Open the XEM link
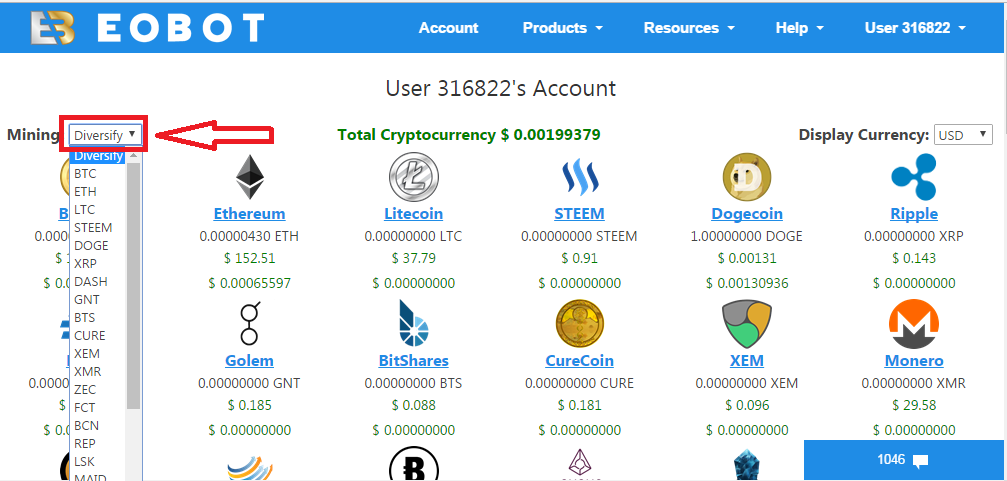The image size is (1007, 481). point(747,360)
